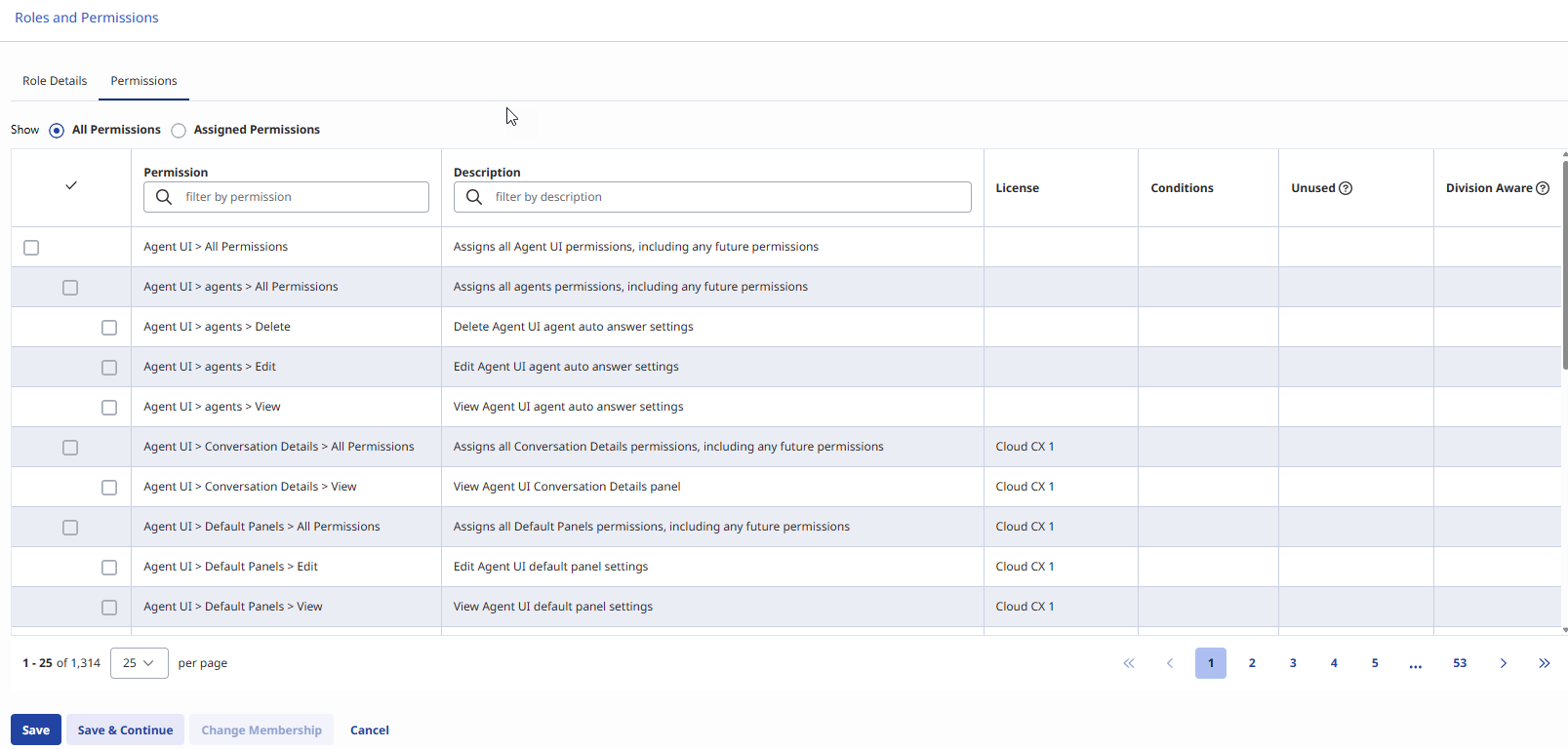Click the ellipsis to show more pages

1415,663
